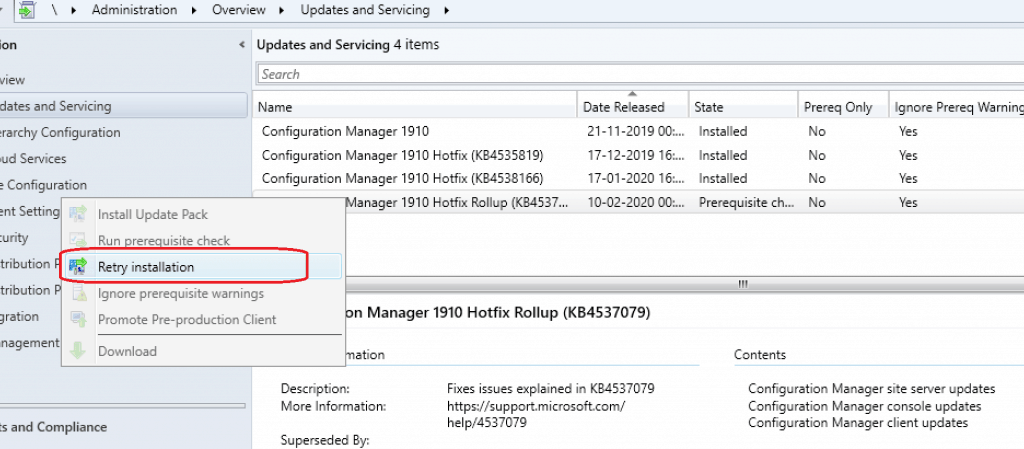1024x449 pixels.
Task: Click the Ignore prerequisite warnings icon
Action: 78,293
